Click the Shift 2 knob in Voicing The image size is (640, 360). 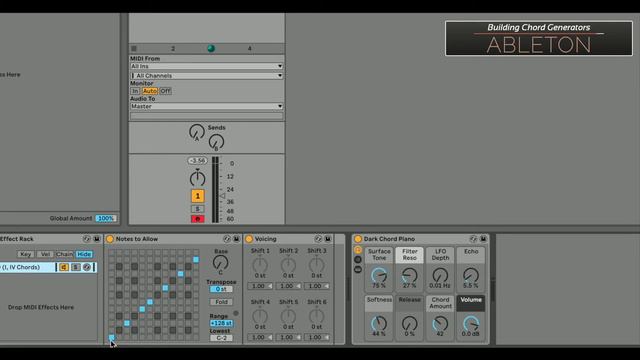pyautogui.click(x=288, y=265)
